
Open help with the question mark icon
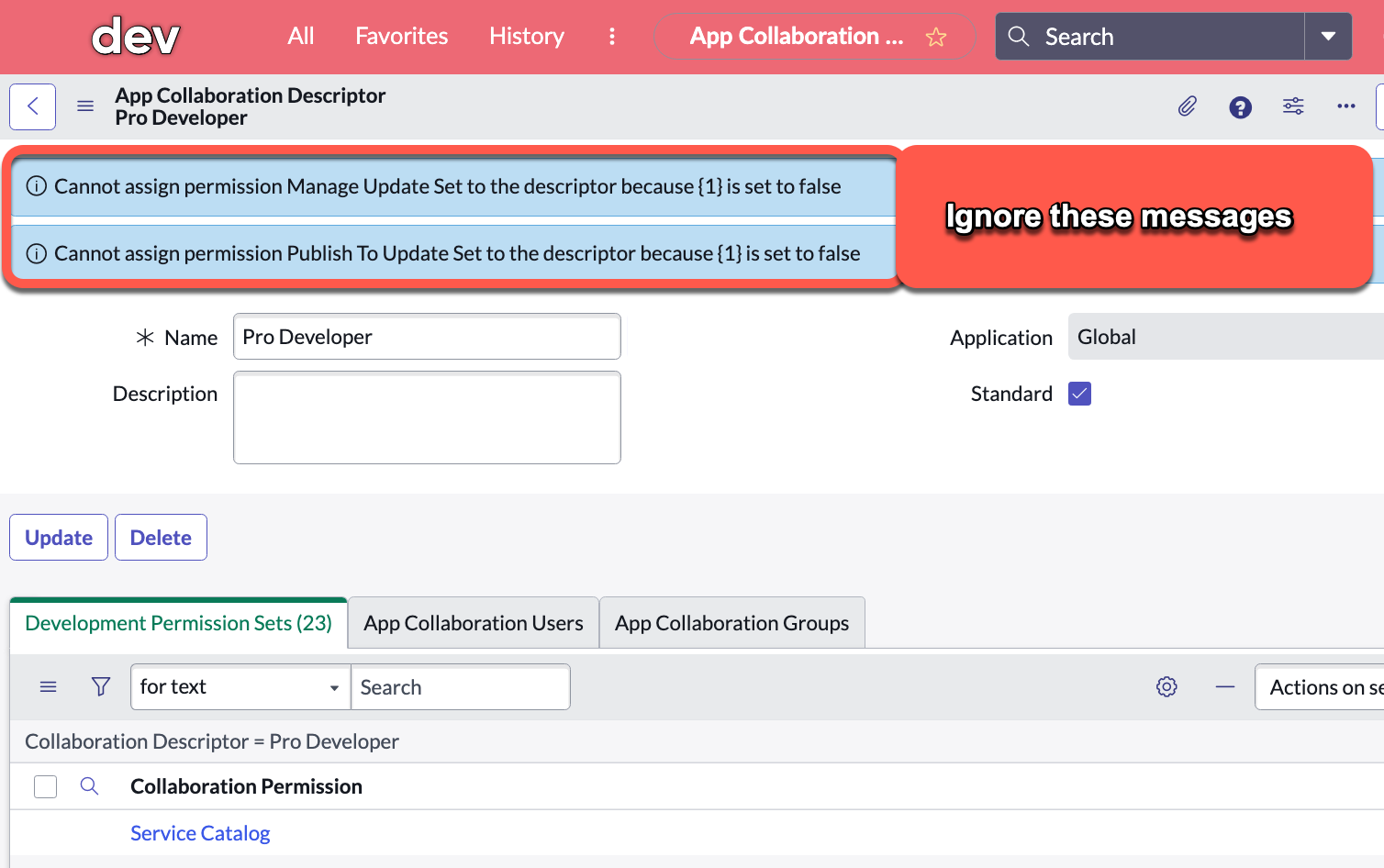coord(1241,107)
